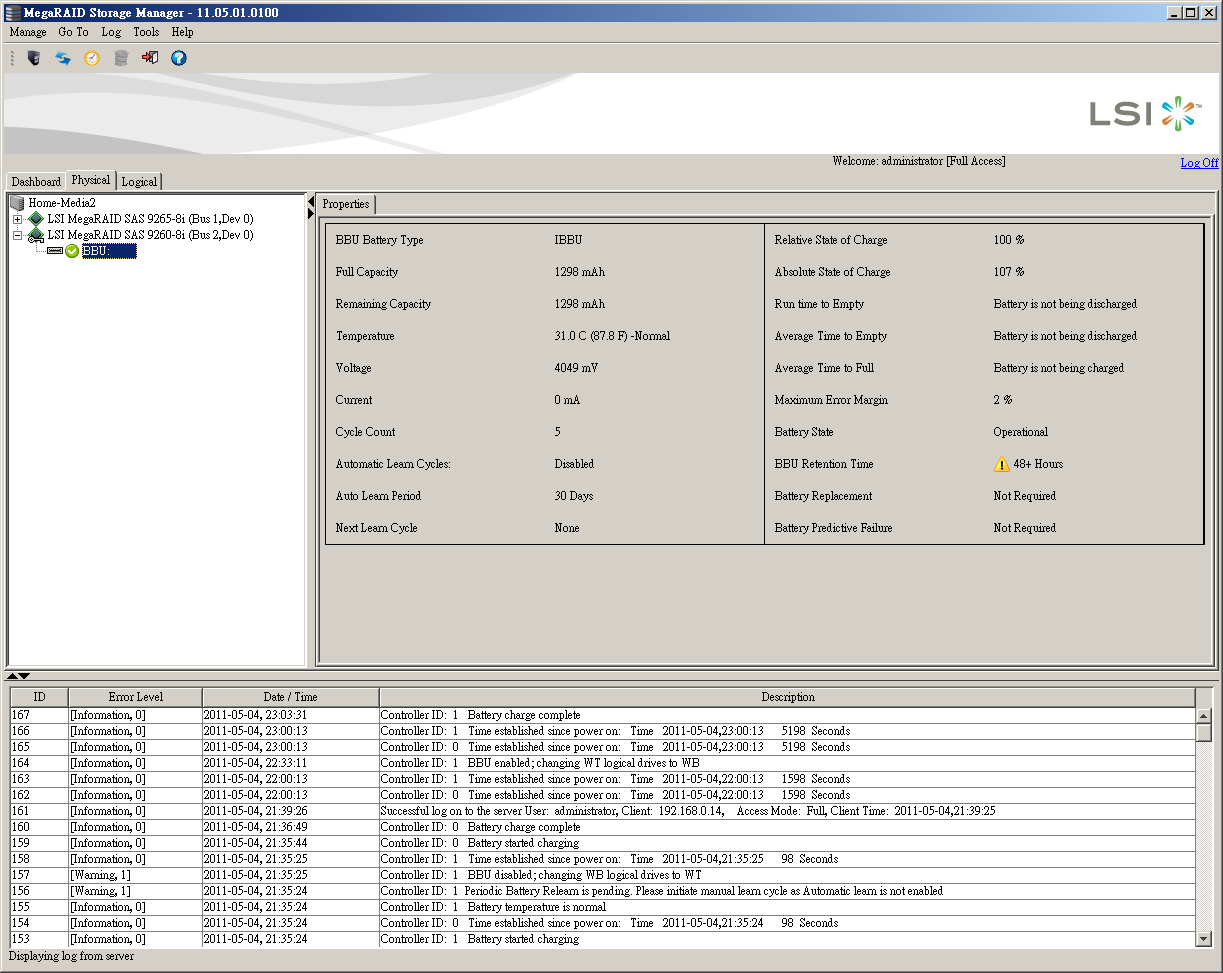Screen dimensions: 1223x973
Task: Click the LSI logo in the banner
Action: (1145, 113)
